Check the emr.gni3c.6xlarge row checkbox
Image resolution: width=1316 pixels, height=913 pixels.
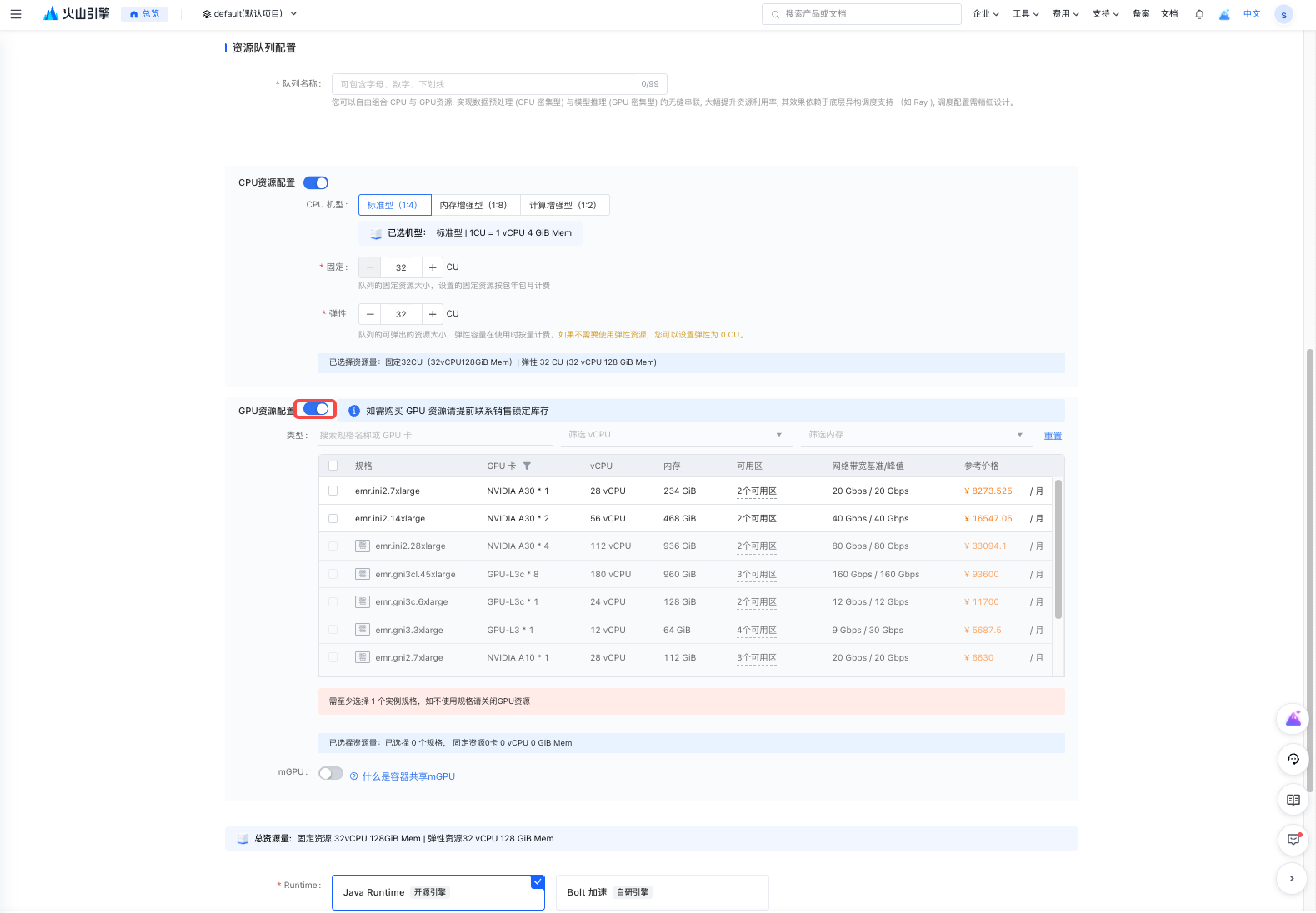click(333, 601)
